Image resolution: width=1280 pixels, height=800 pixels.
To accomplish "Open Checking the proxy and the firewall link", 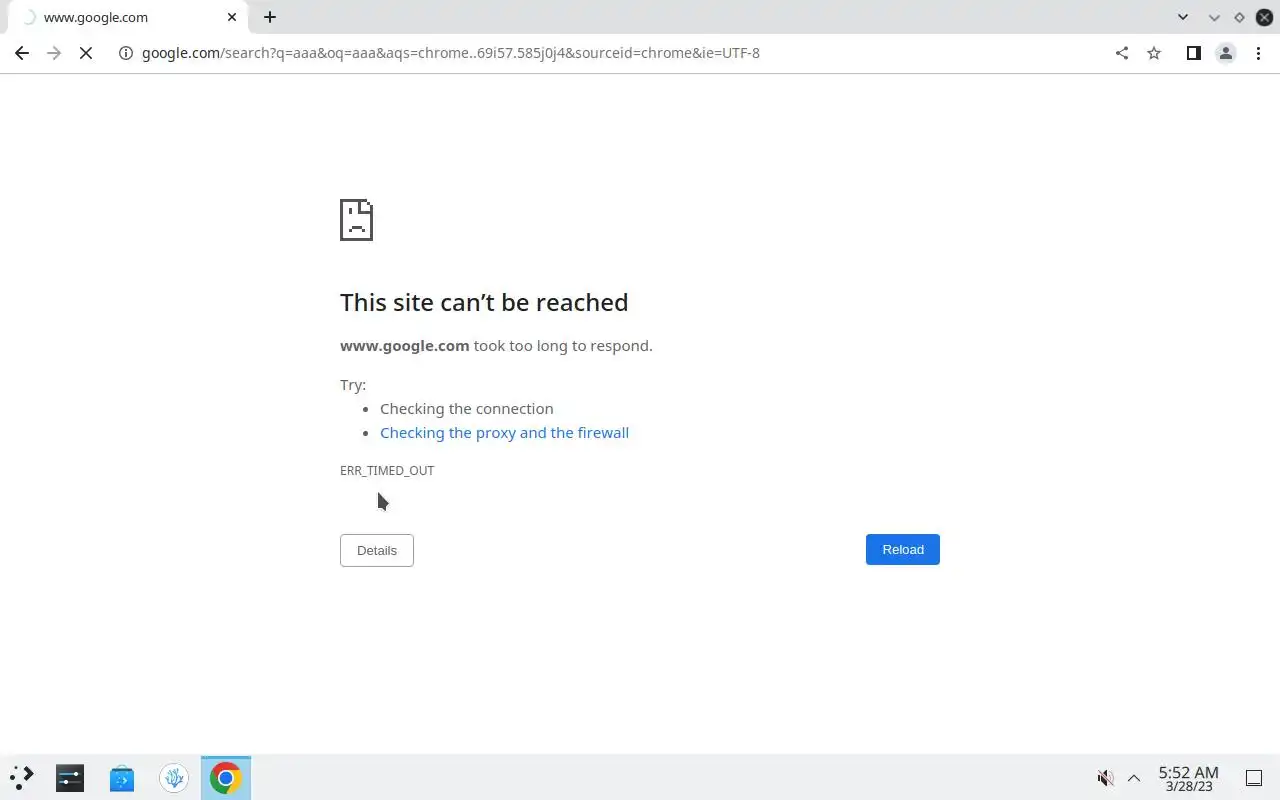I will 504,433.
